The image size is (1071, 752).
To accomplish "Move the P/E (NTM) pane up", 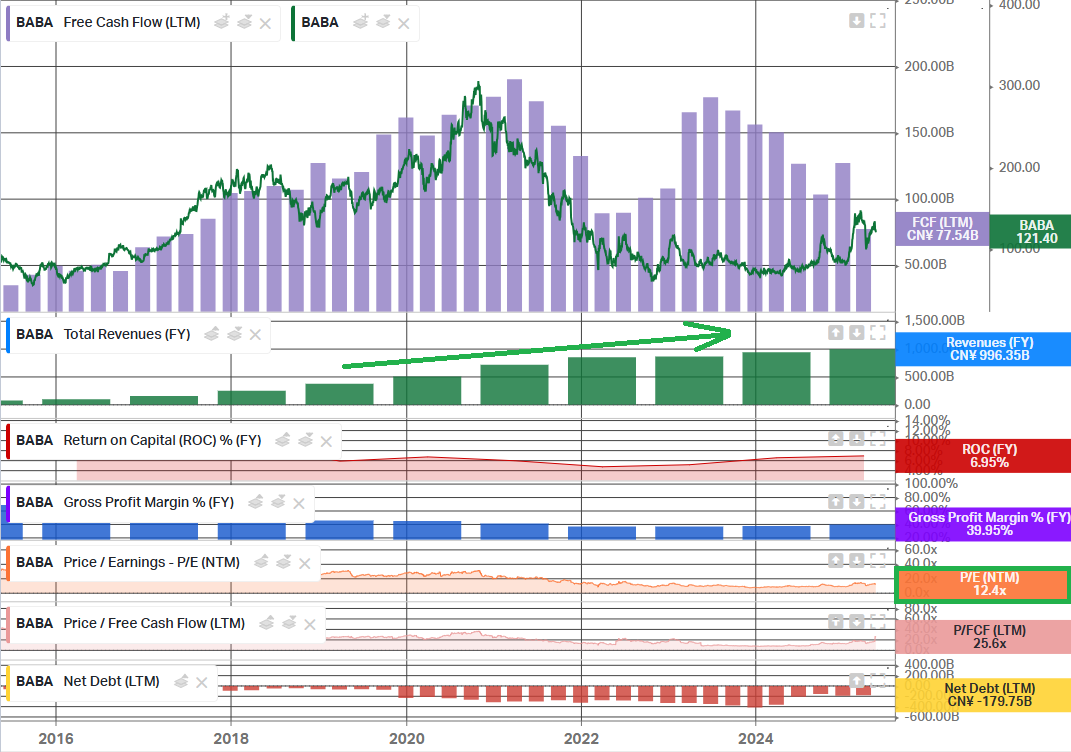I will pyautogui.click(x=835, y=561).
